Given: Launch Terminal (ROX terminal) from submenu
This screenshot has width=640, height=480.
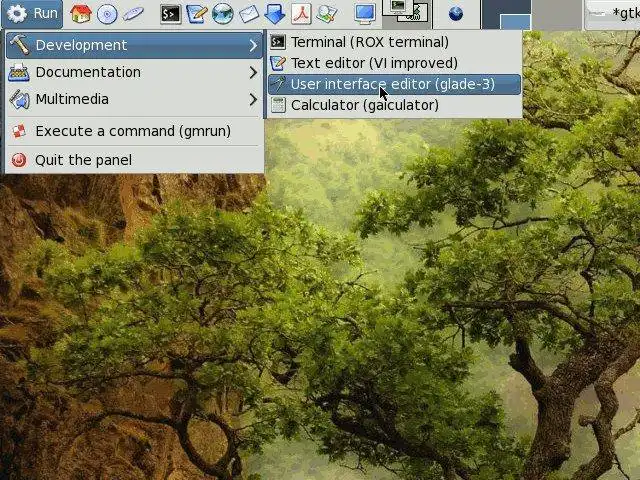Looking at the screenshot, I should tap(394, 42).
